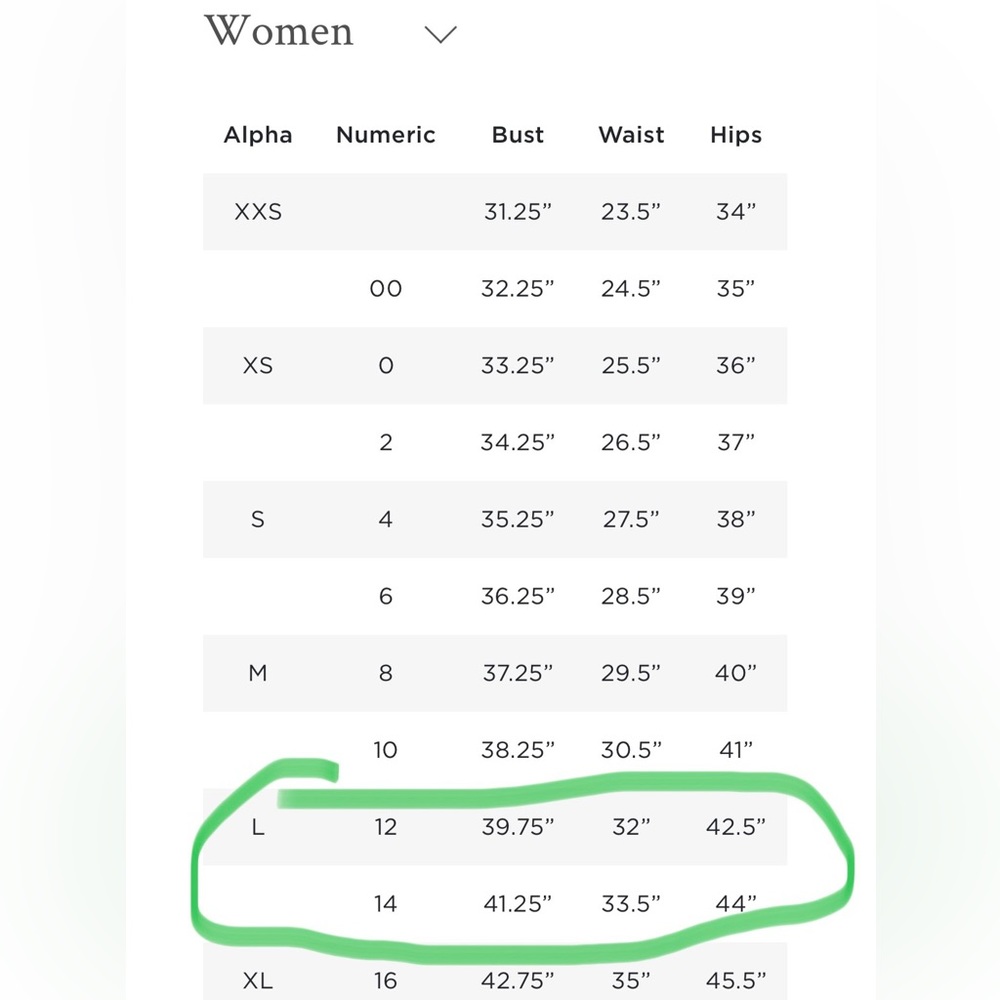Select numeric size 10 cell

(386, 750)
